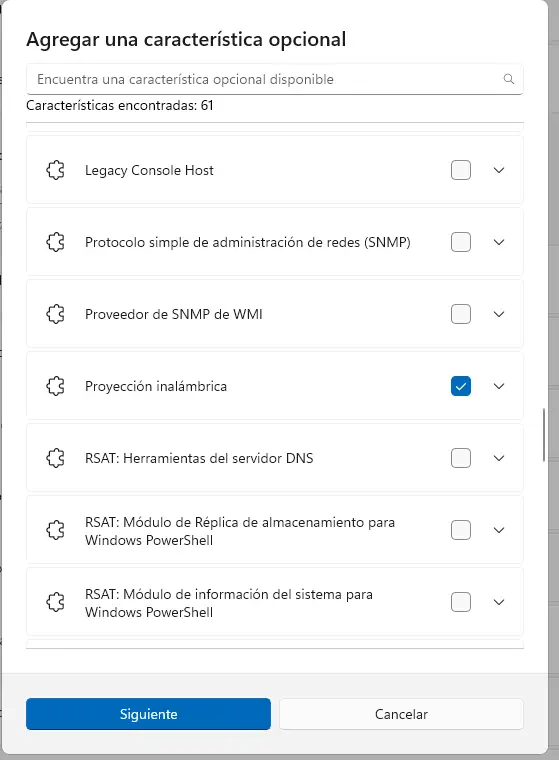559x760 pixels.
Task: Click the Legacy Console Host feature icon
Action: [56, 170]
